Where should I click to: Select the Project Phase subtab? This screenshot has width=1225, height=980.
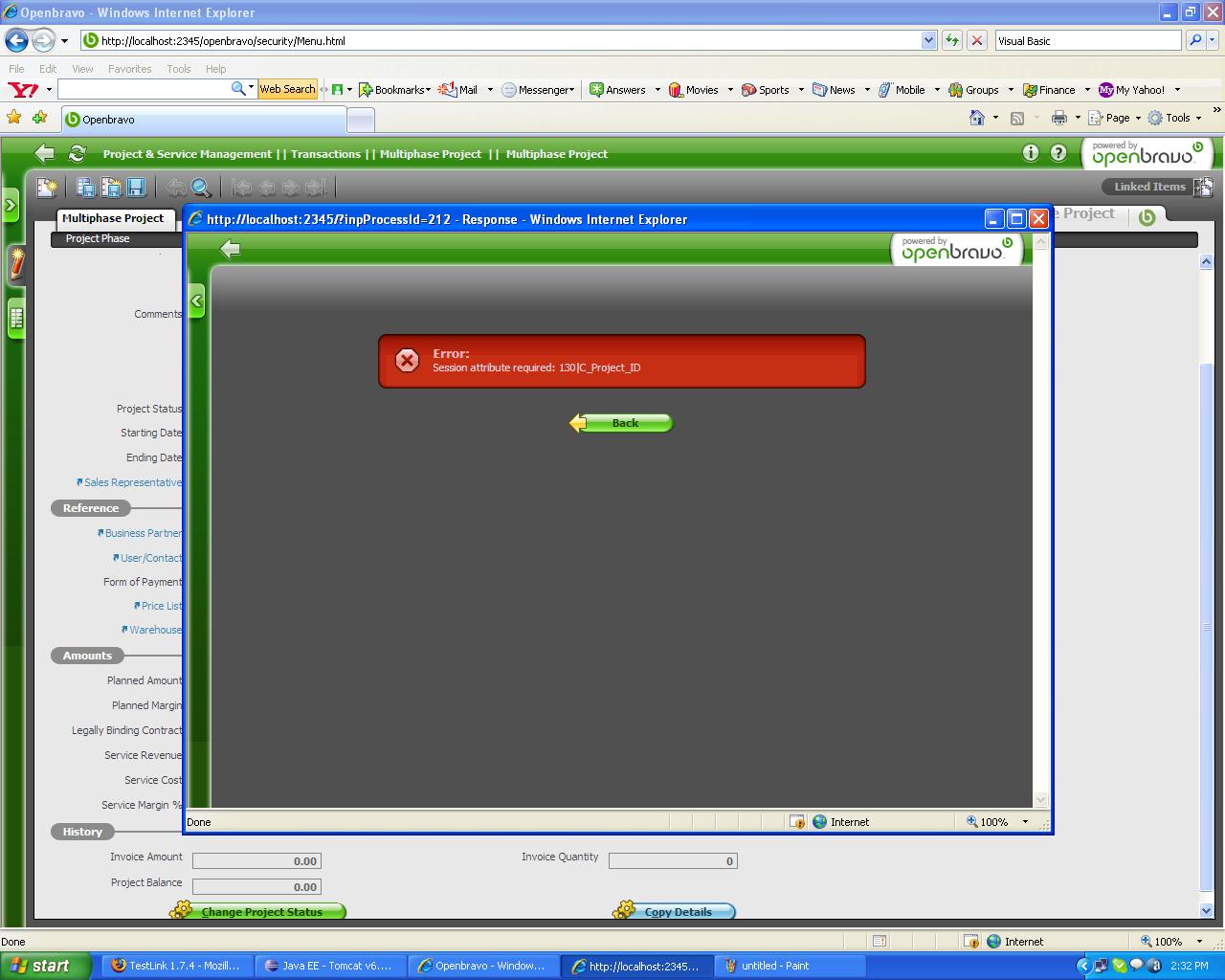[98, 238]
